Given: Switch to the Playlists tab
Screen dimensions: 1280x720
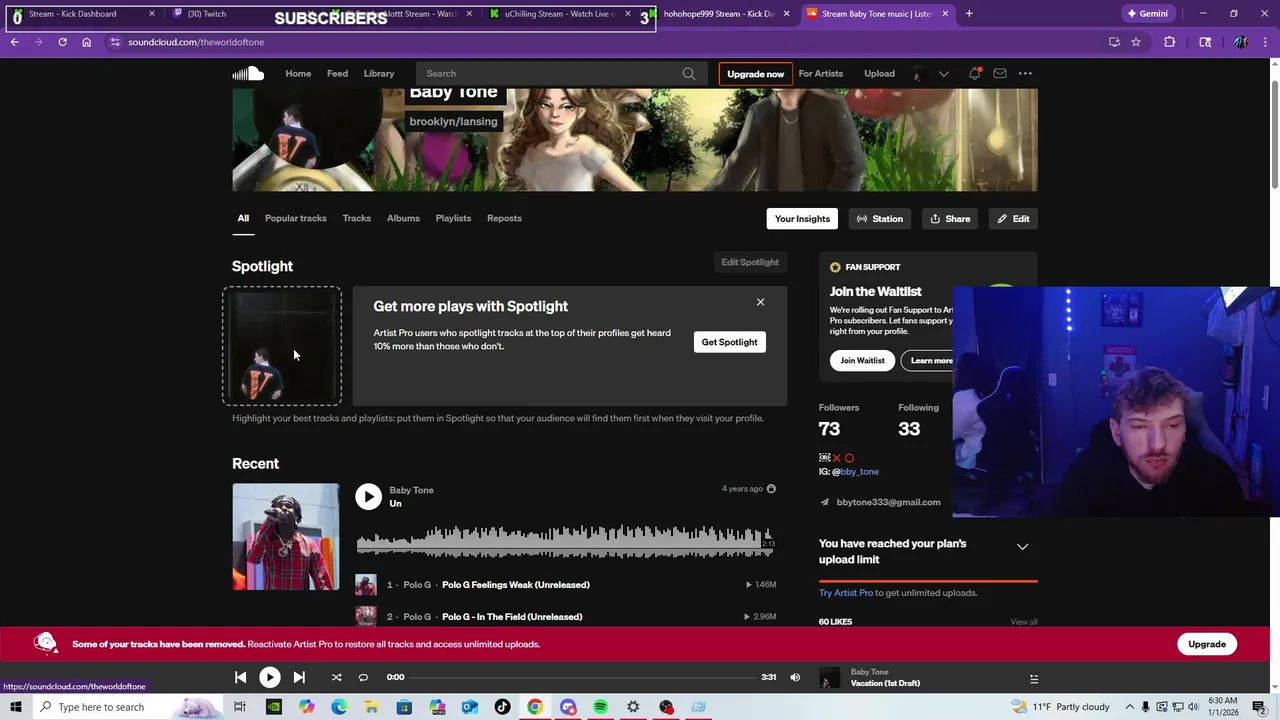Looking at the screenshot, I should [x=453, y=218].
